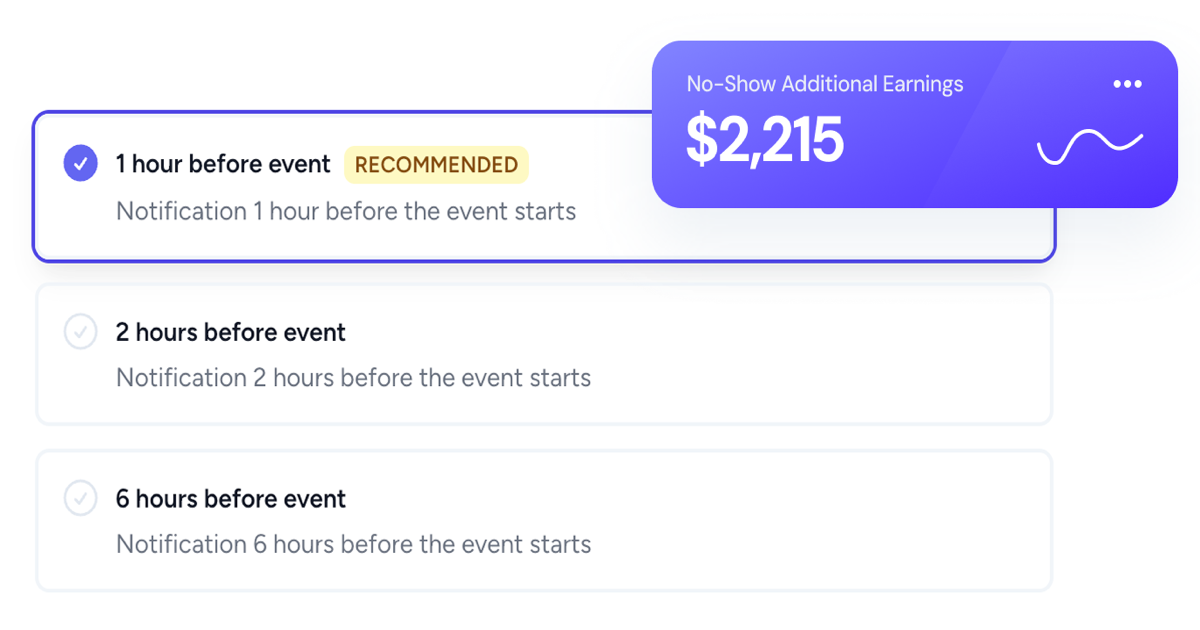Click the "2 hours before event" title
This screenshot has width=1200, height=630.
click(231, 332)
